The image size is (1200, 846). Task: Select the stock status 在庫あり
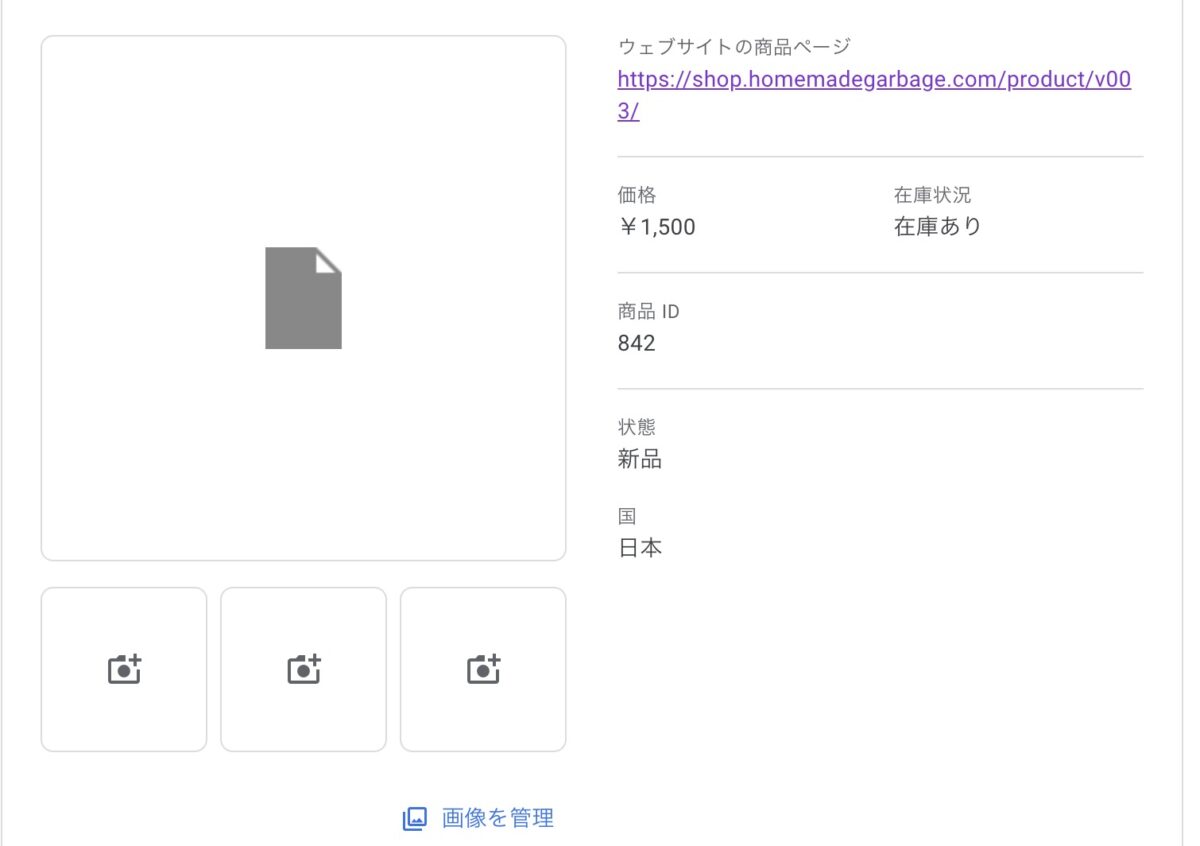[x=938, y=227]
